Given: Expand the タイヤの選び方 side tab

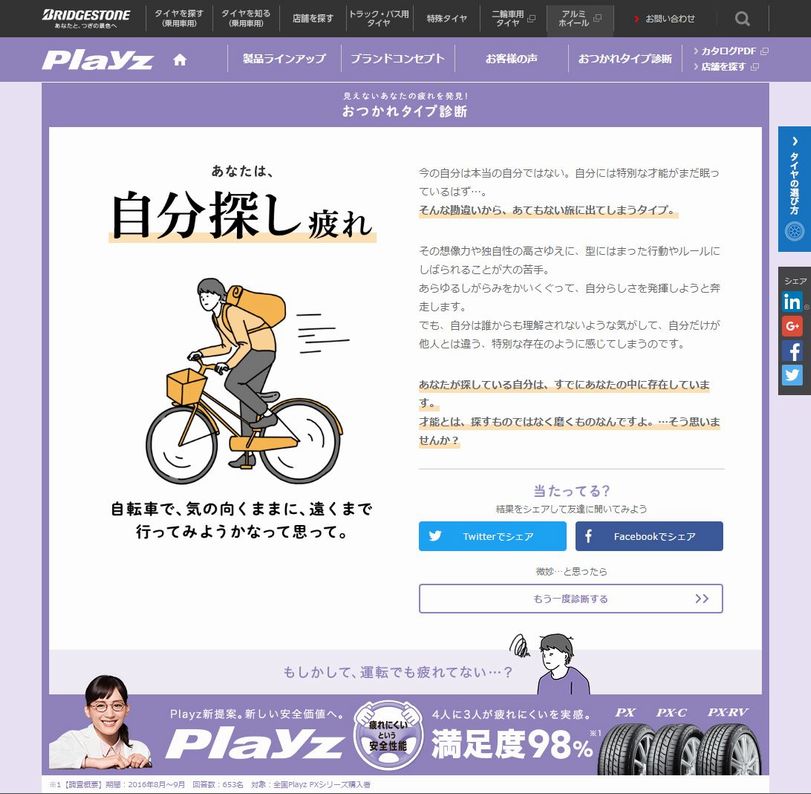Looking at the screenshot, I should click(x=794, y=189).
